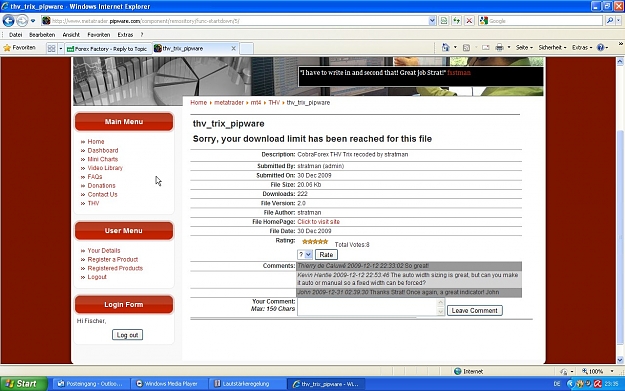
Task: Click the read mail icon
Action: point(485,47)
